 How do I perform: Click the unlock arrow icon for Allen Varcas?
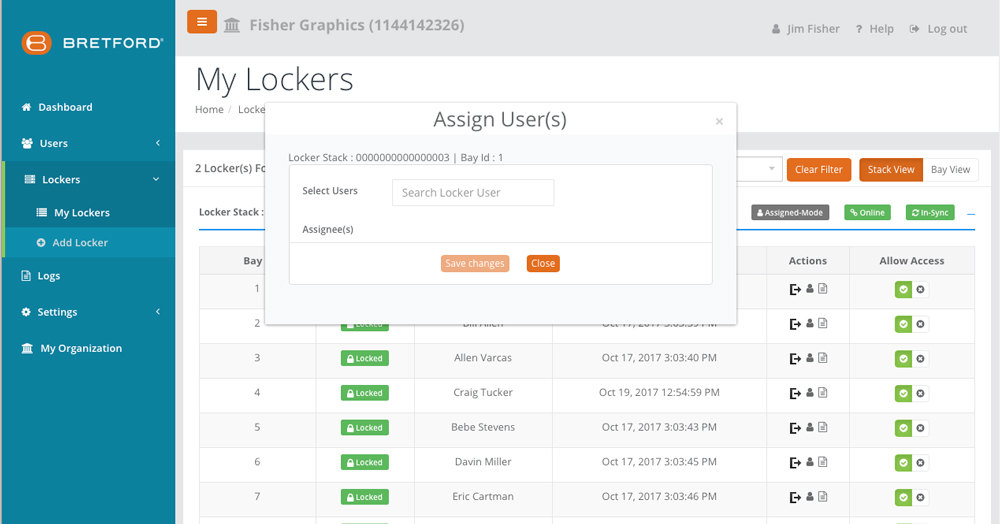point(795,358)
